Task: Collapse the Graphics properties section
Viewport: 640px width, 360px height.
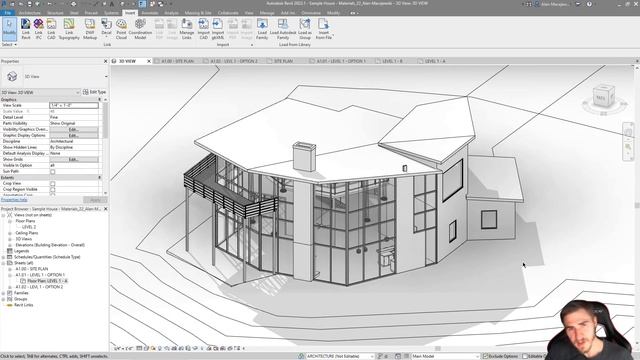Action: (99, 100)
